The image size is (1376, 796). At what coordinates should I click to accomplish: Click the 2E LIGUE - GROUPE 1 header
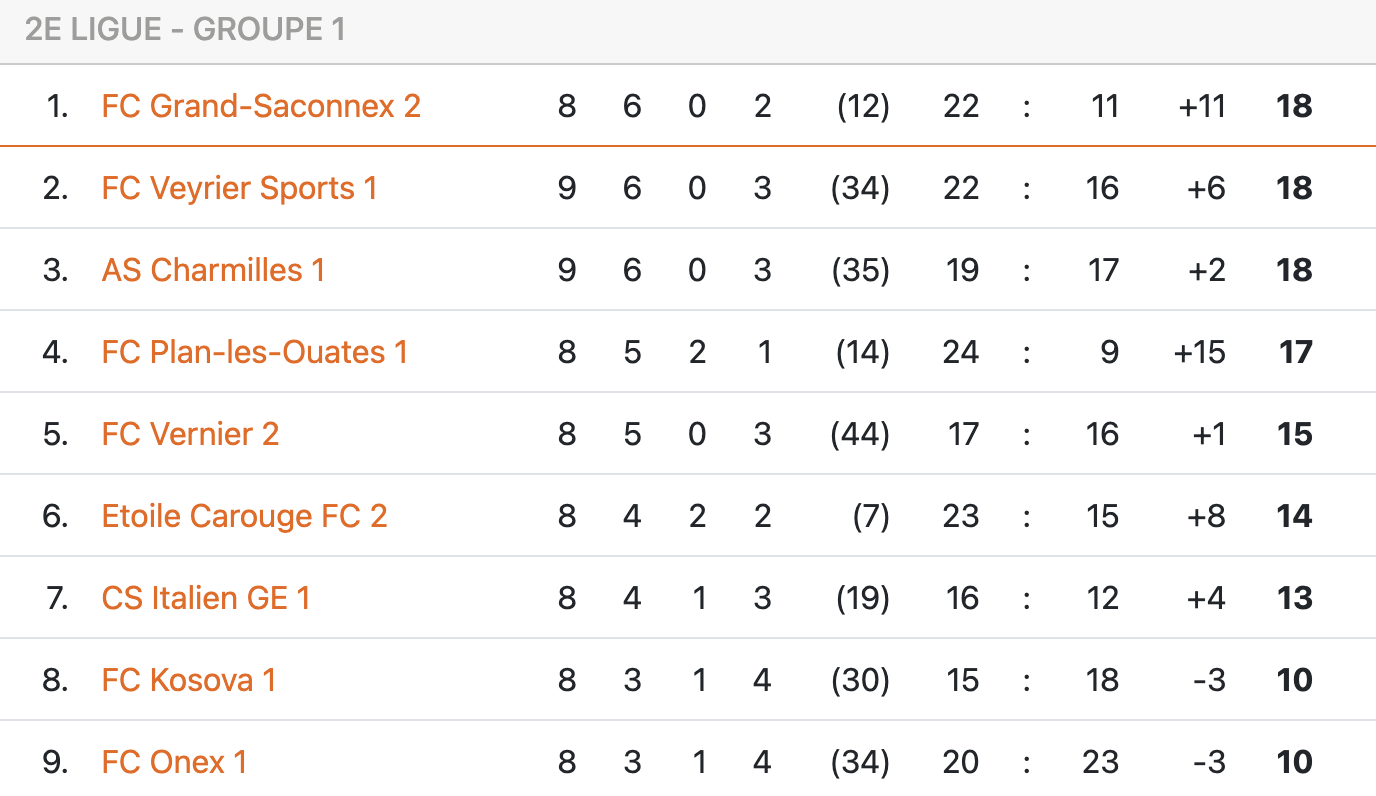point(185,30)
